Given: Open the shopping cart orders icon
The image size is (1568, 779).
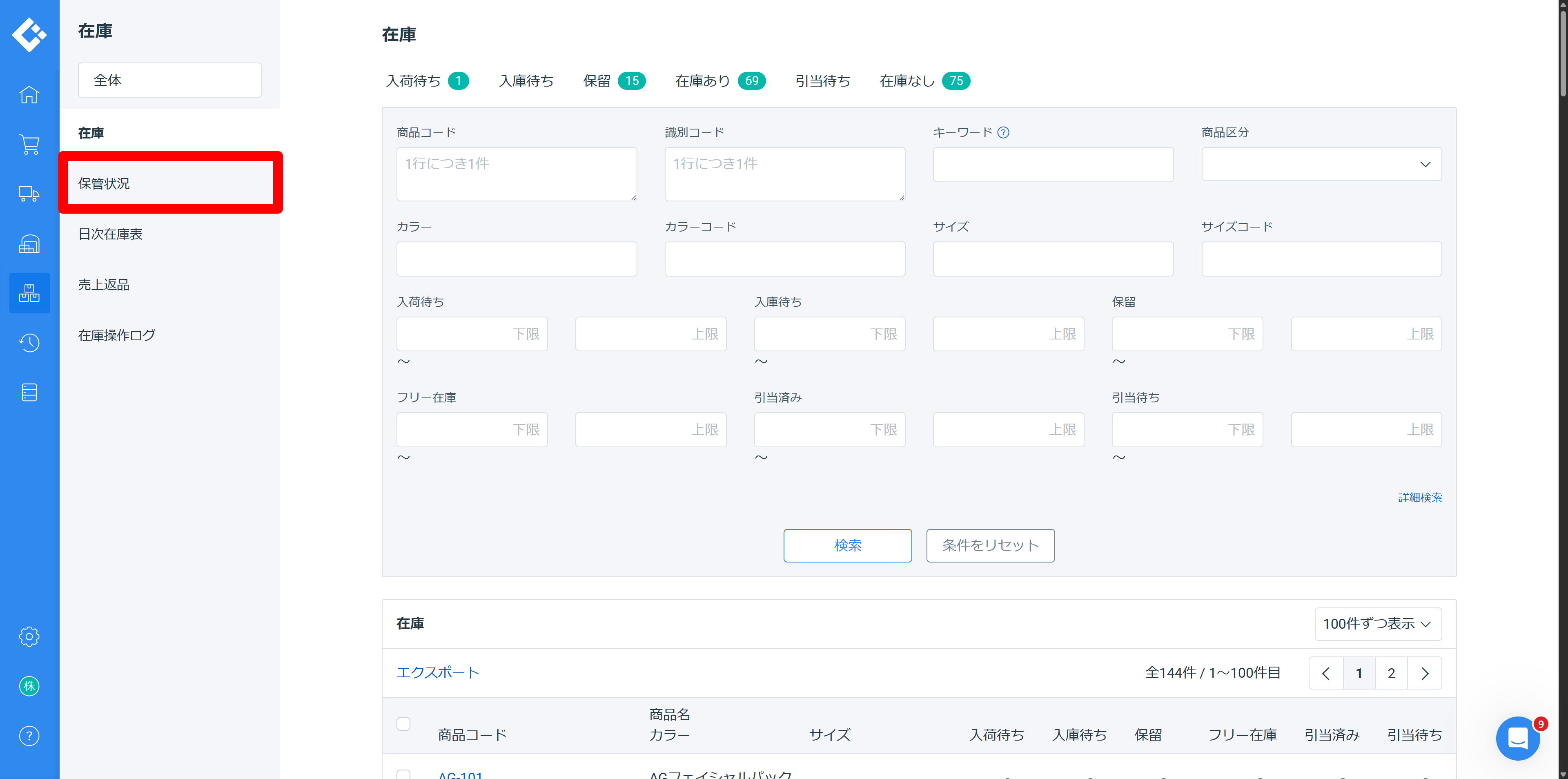Looking at the screenshot, I should (29, 144).
